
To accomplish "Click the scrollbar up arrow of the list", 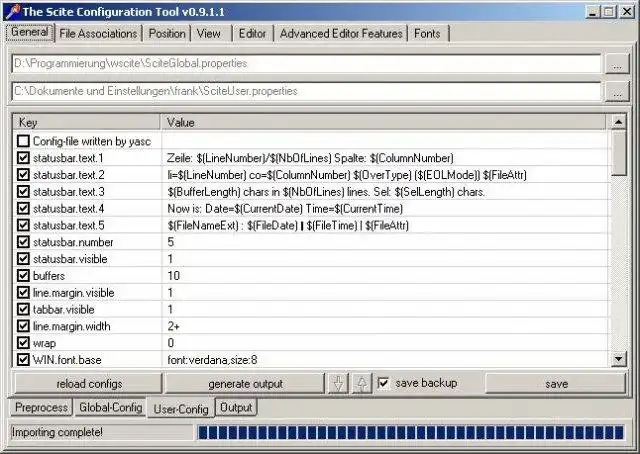I will (x=618, y=122).
